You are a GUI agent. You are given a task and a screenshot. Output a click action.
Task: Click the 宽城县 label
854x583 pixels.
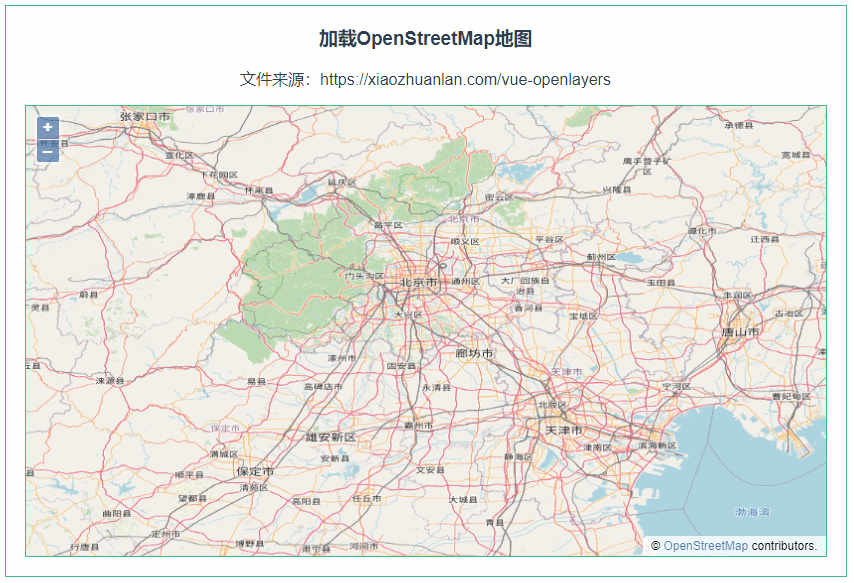coord(796,155)
